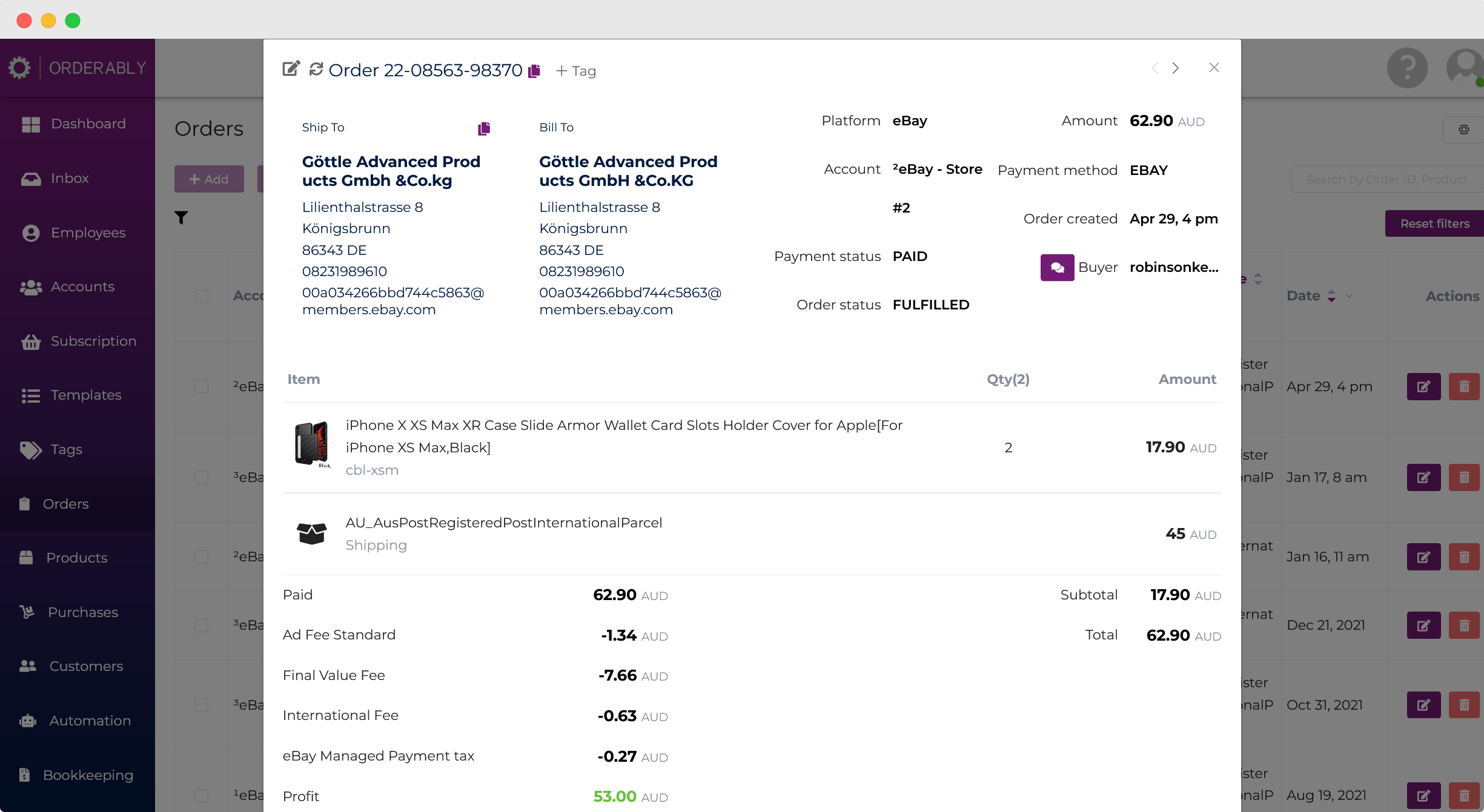This screenshot has height=812, width=1484.
Task: Edit the Jan 16, 11 am order
Action: click(1423, 556)
